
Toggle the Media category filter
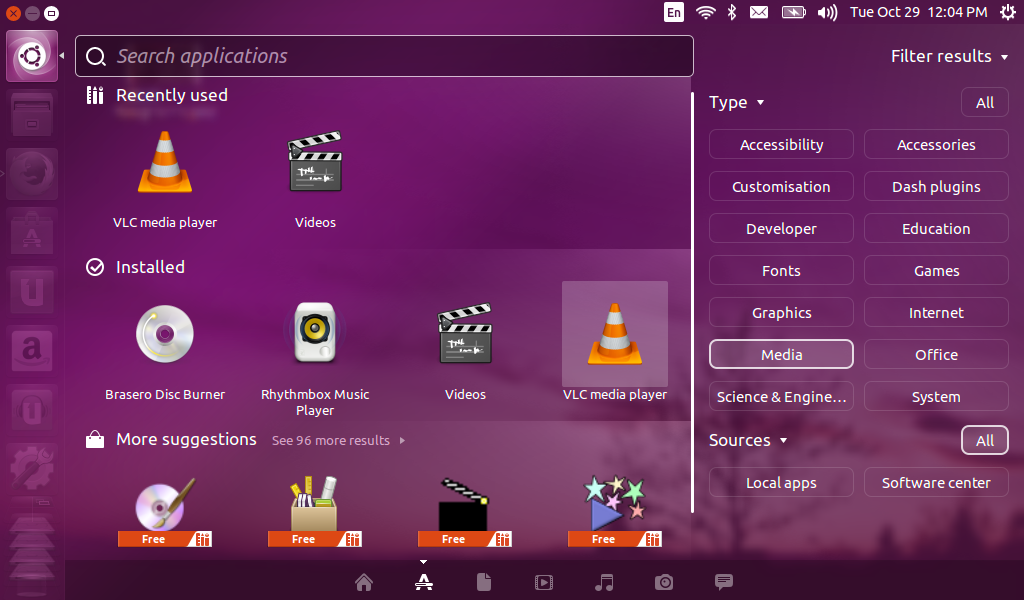pyautogui.click(x=781, y=354)
